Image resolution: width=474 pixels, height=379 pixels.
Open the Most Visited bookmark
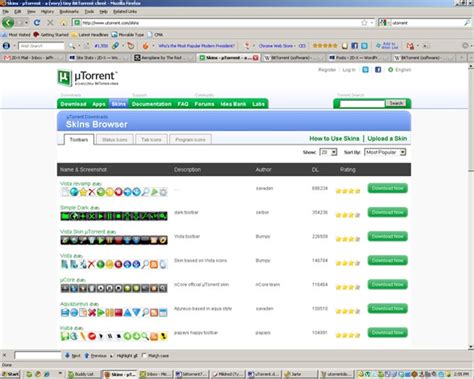(x=16, y=34)
